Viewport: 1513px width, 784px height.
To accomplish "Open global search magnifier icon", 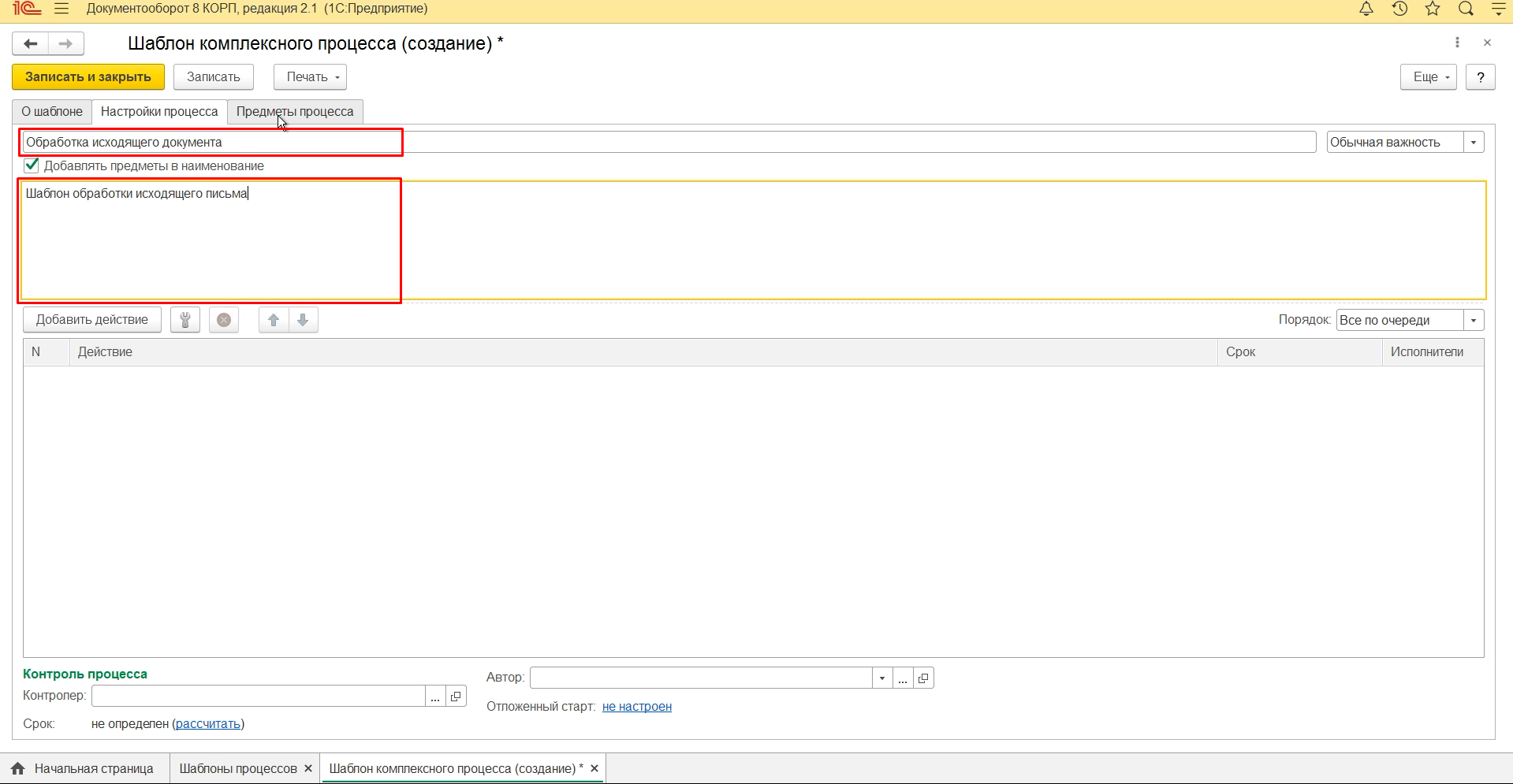I will [x=1466, y=9].
